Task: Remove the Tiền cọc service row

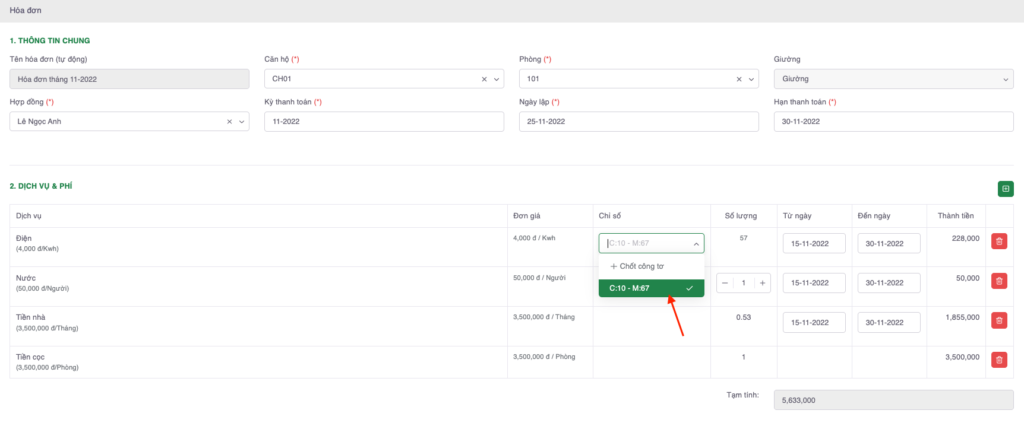Action: 998,360
